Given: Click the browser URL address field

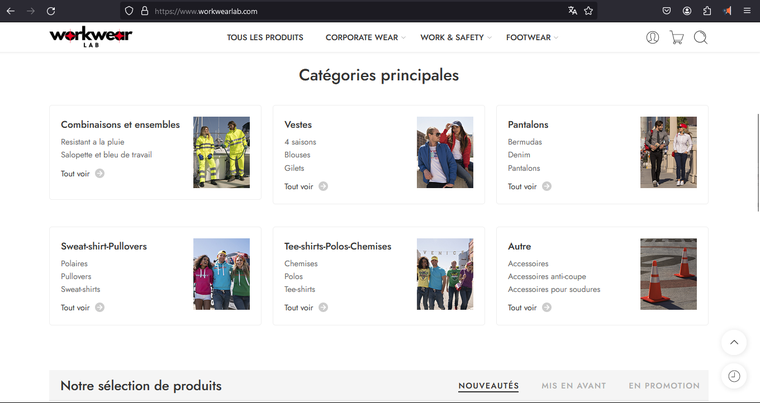Looking at the screenshot, I should click(x=359, y=11).
